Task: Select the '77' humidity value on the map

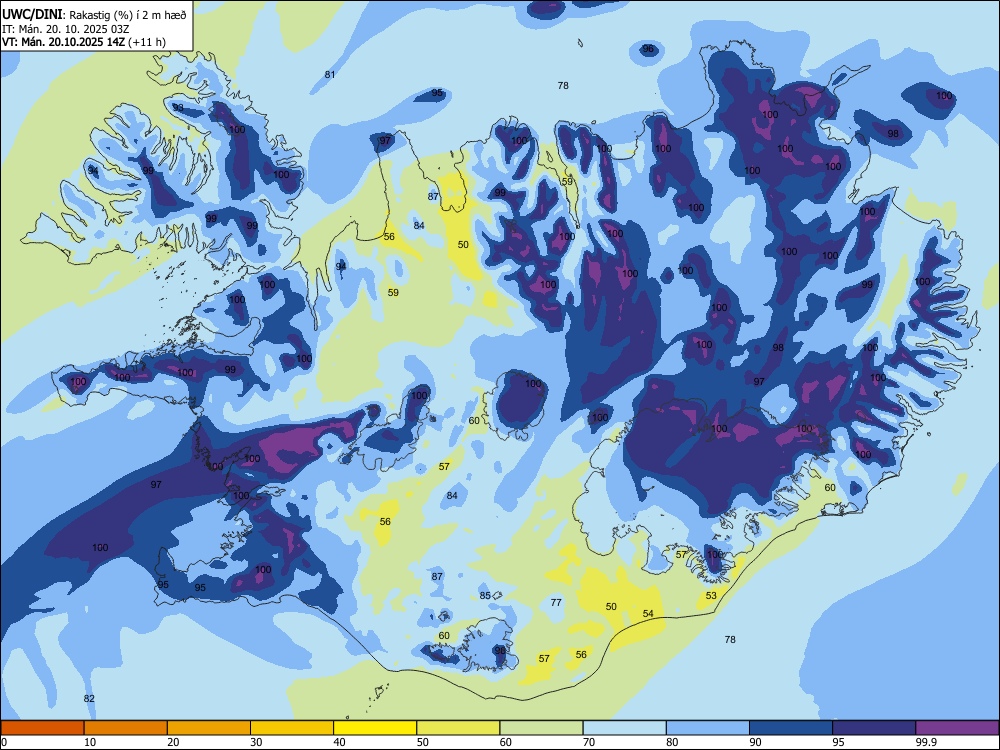Action: click(556, 602)
